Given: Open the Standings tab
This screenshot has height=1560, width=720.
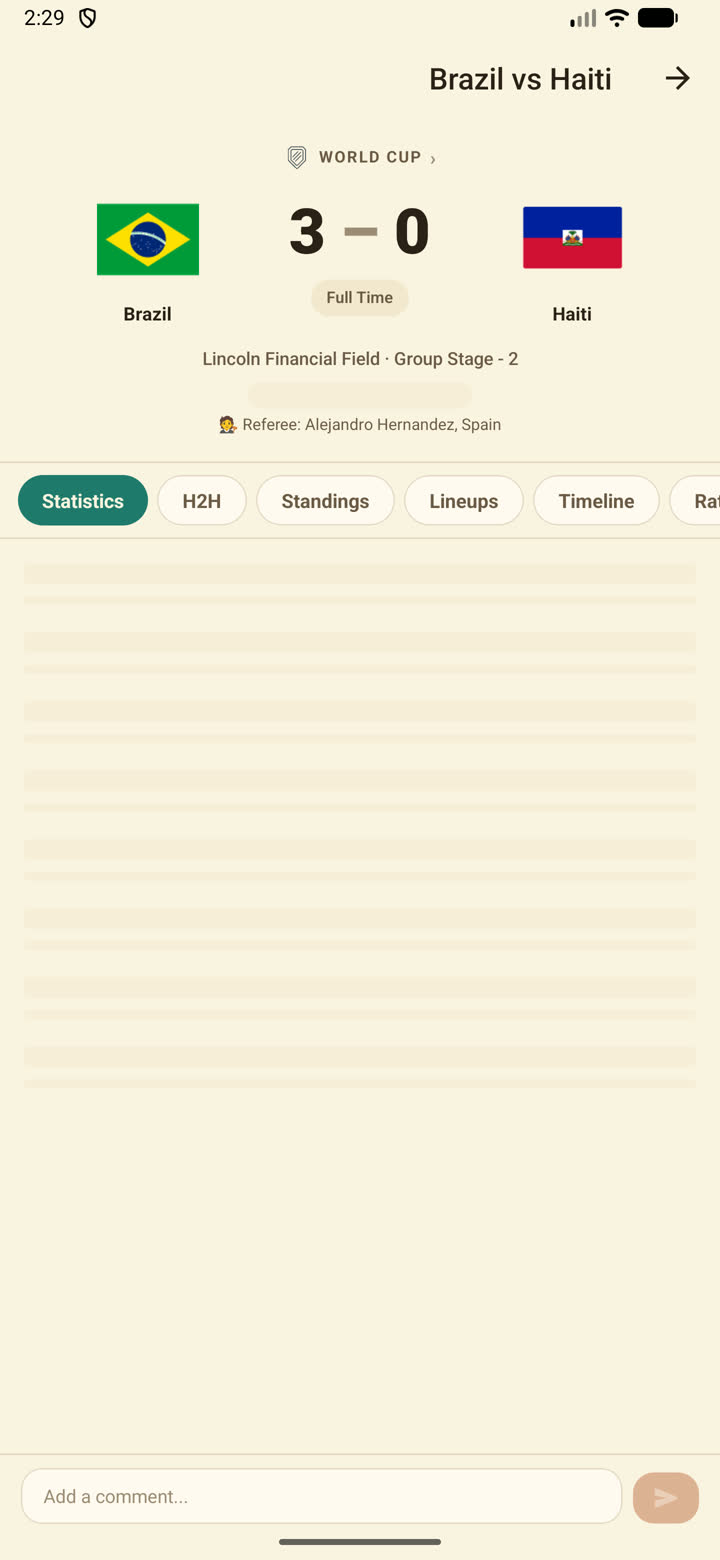Looking at the screenshot, I should pyautogui.click(x=325, y=501).
